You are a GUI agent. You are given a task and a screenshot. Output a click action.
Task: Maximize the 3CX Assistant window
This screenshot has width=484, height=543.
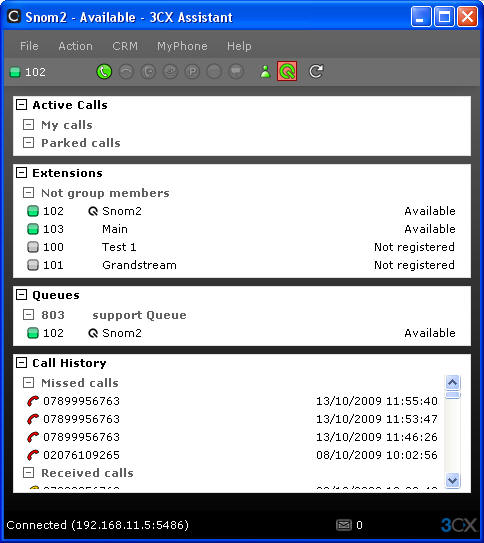pyautogui.click(x=444, y=16)
